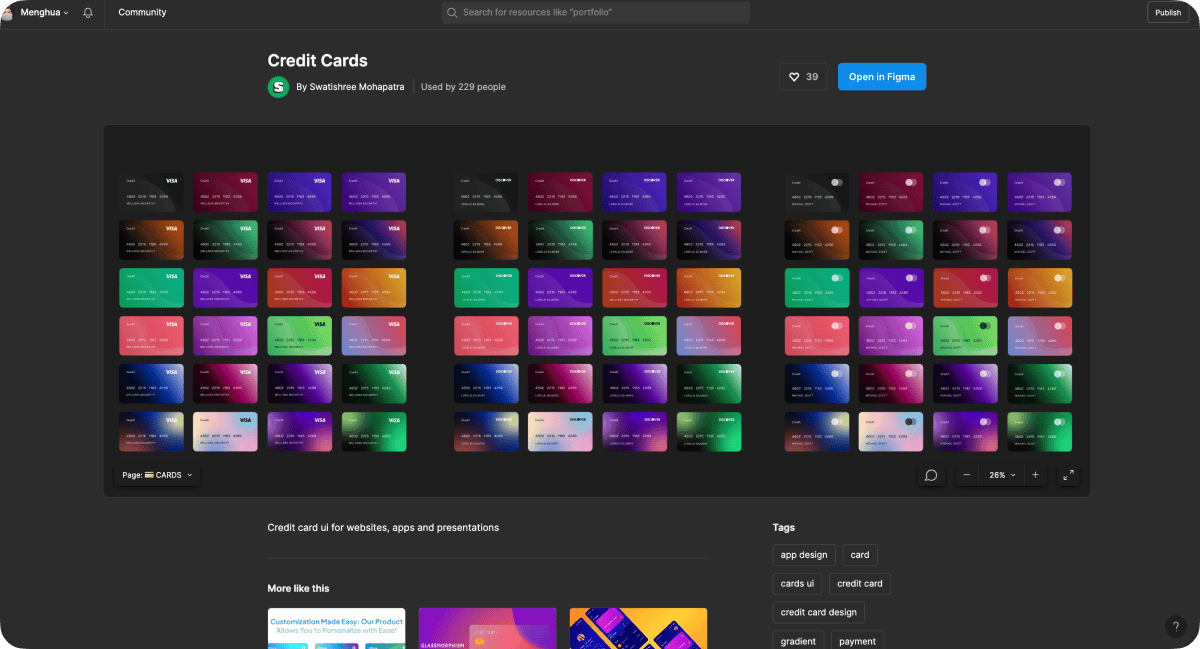
Task: Open author avatar with the letter S
Action: pyautogui.click(x=278, y=87)
